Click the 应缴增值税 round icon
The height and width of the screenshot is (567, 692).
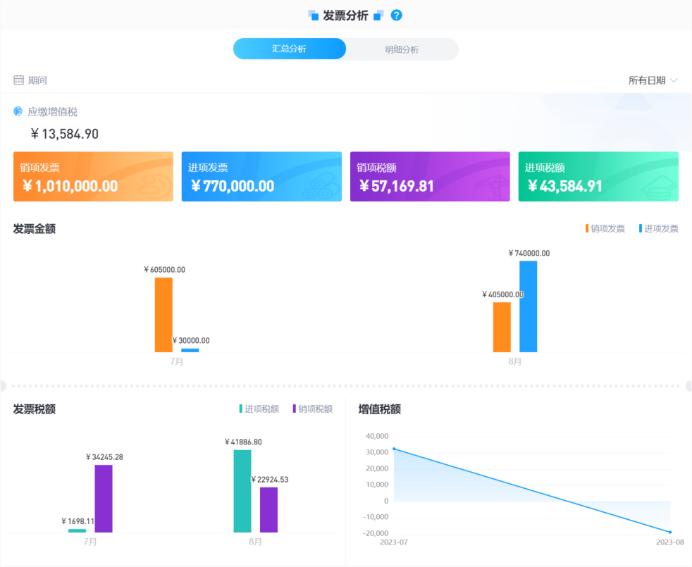[18, 112]
